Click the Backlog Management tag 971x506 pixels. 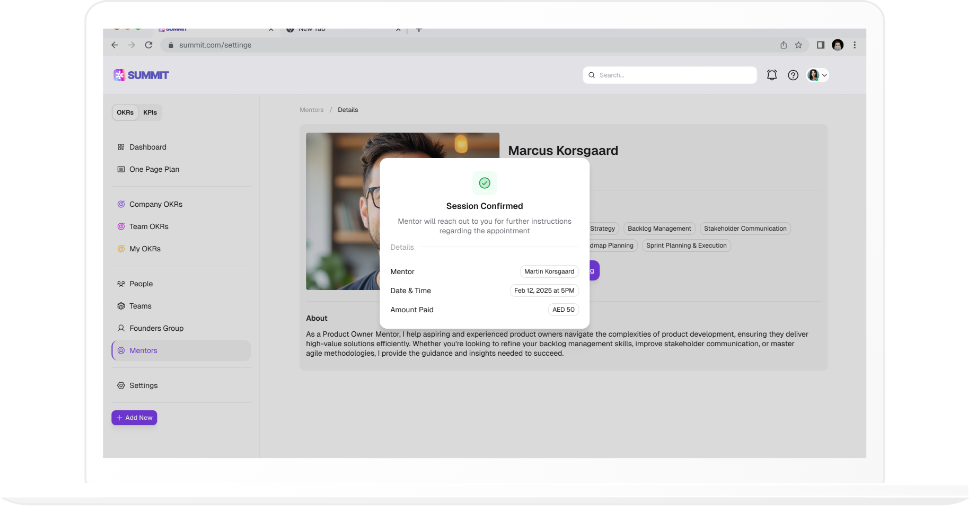(659, 229)
